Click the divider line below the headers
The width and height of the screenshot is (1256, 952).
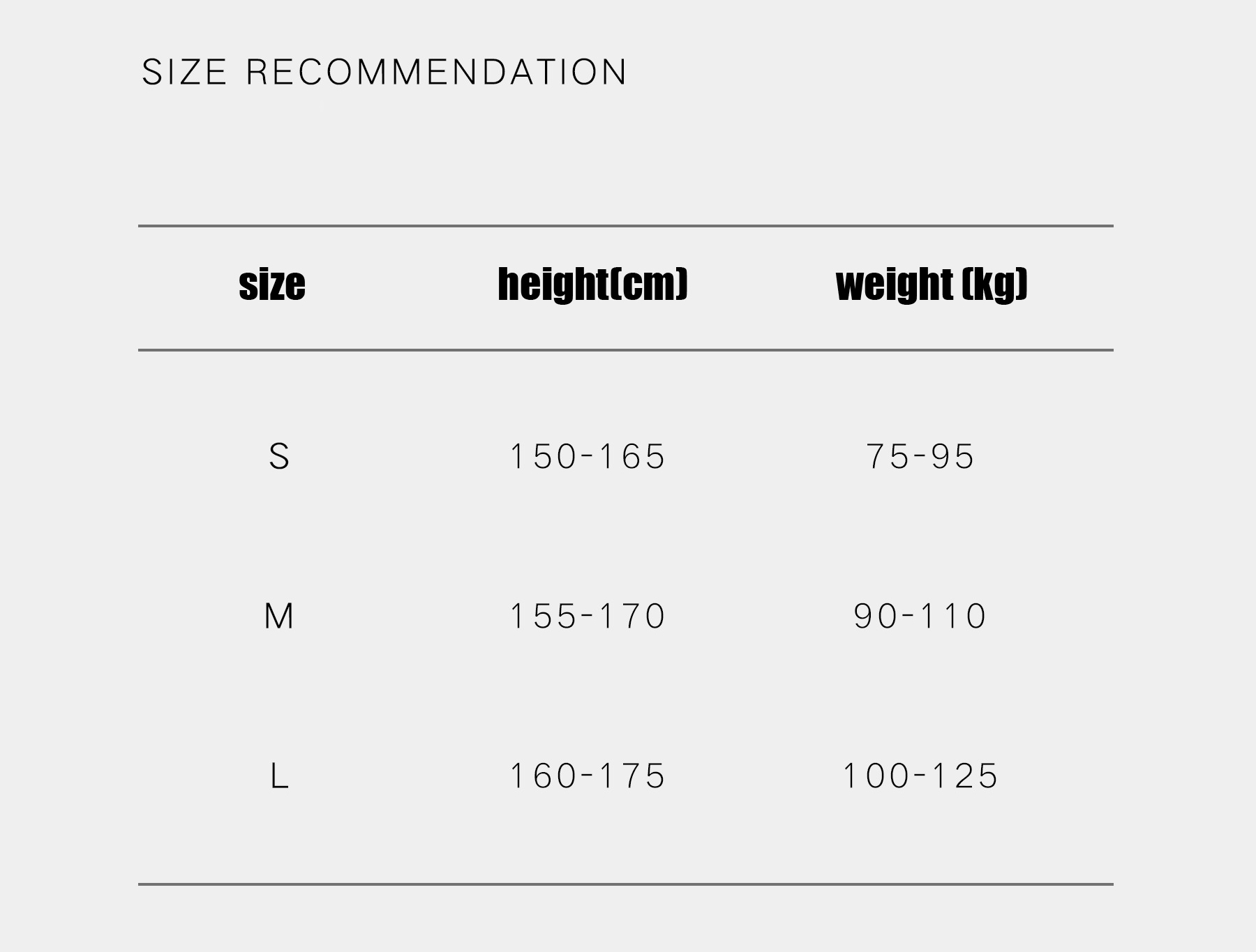625,349
